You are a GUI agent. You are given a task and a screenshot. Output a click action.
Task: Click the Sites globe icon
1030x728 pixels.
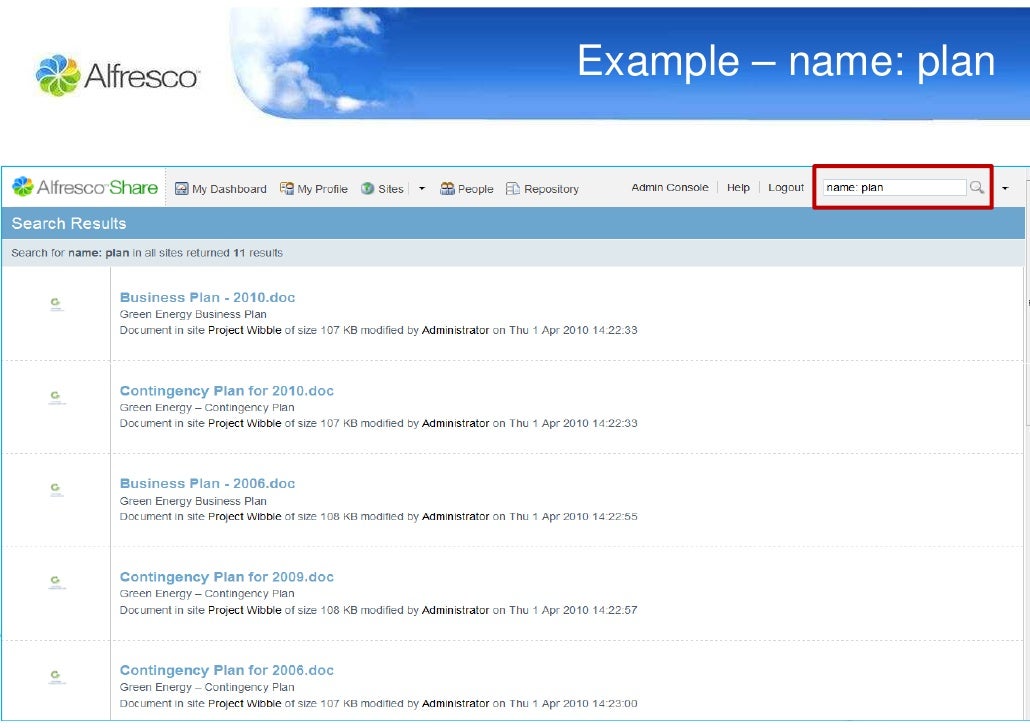(368, 189)
